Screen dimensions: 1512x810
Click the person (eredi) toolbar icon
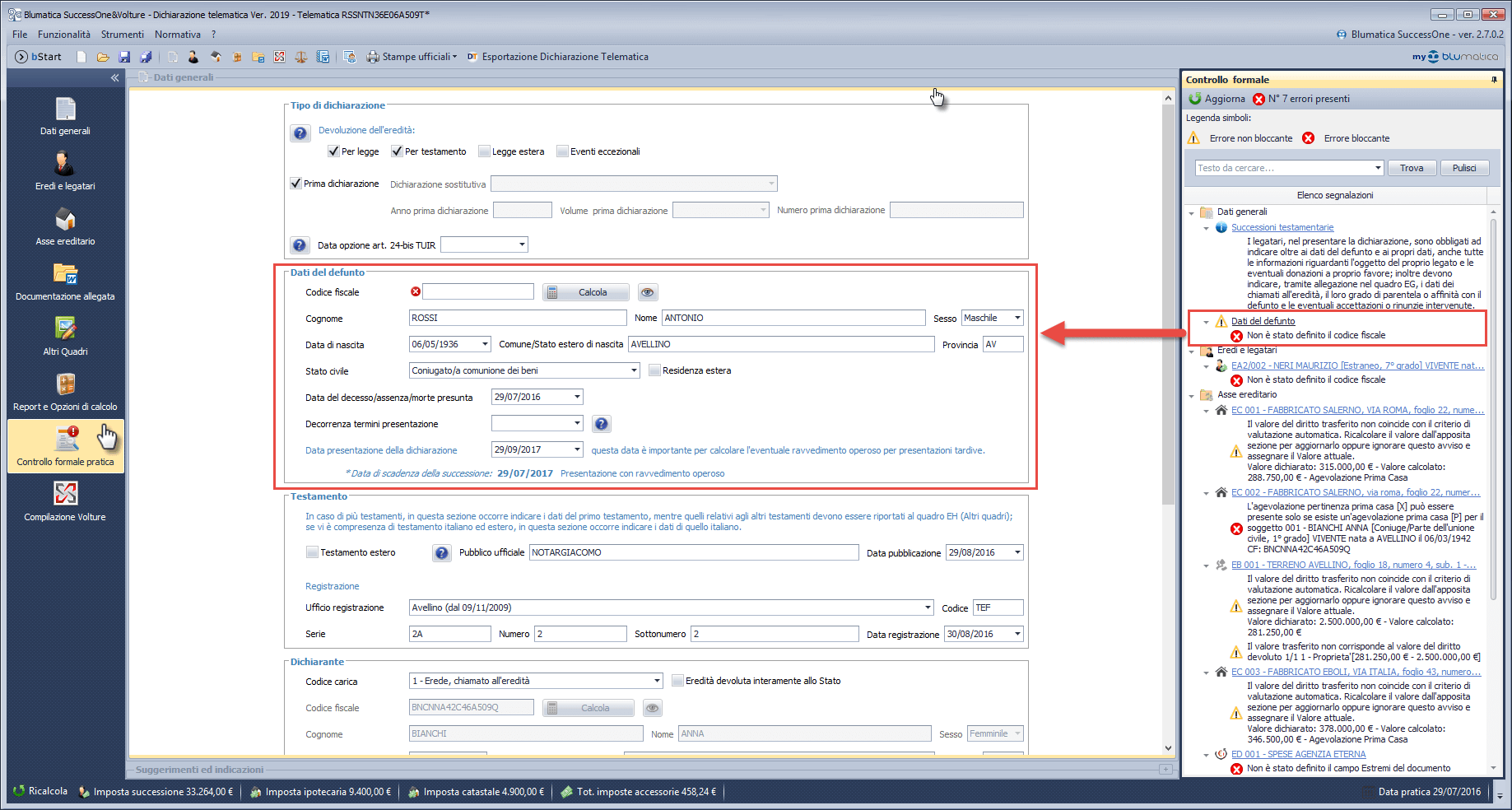coord(193,57)
